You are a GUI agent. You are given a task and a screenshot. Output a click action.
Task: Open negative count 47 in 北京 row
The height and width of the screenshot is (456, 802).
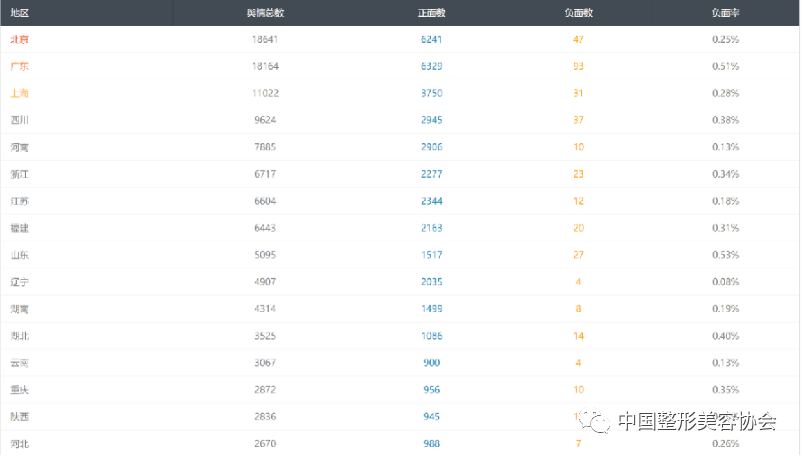tap(578, 39)
